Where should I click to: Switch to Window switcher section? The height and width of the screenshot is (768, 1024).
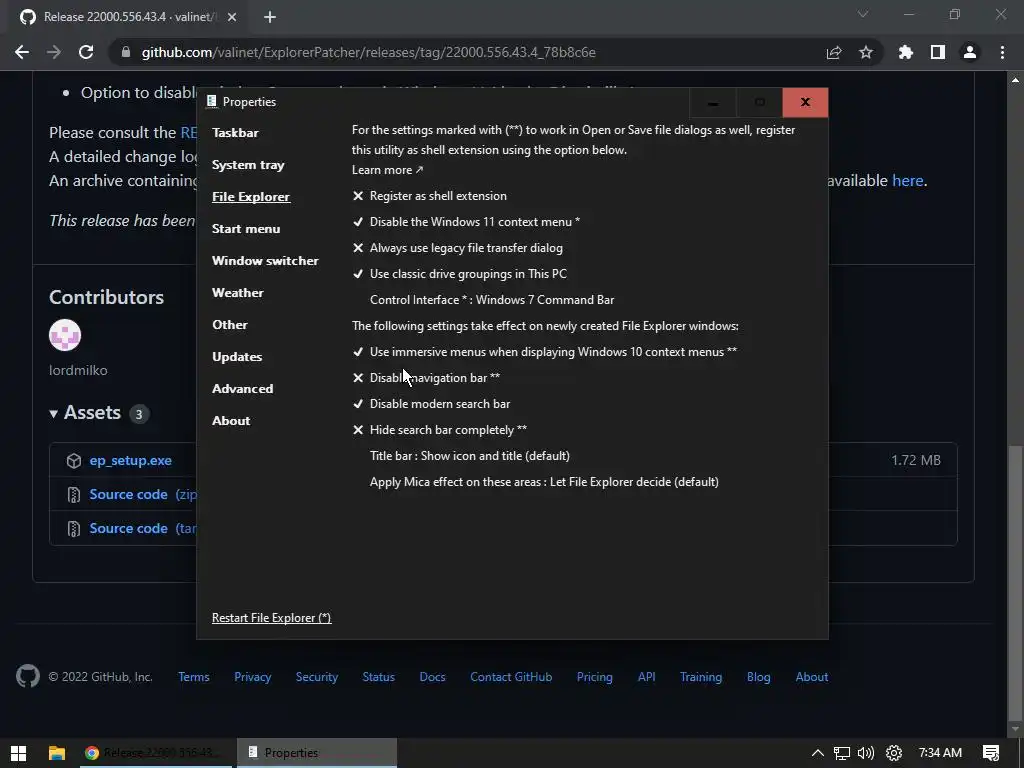point(265,261)
